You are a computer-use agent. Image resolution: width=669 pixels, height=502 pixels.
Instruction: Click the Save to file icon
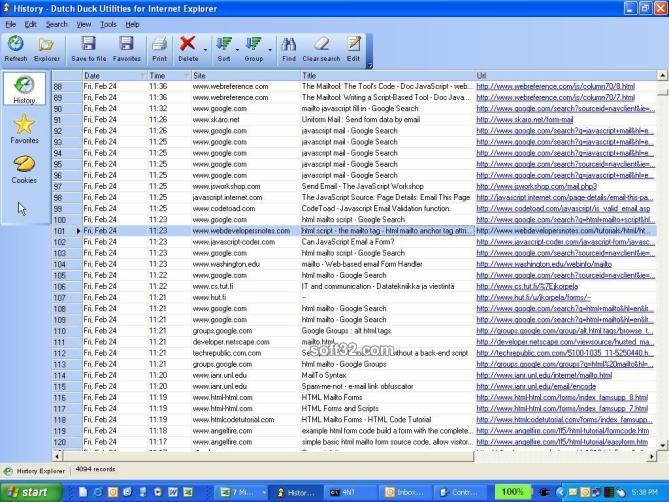pyautogui.click(x=89, y=44)
